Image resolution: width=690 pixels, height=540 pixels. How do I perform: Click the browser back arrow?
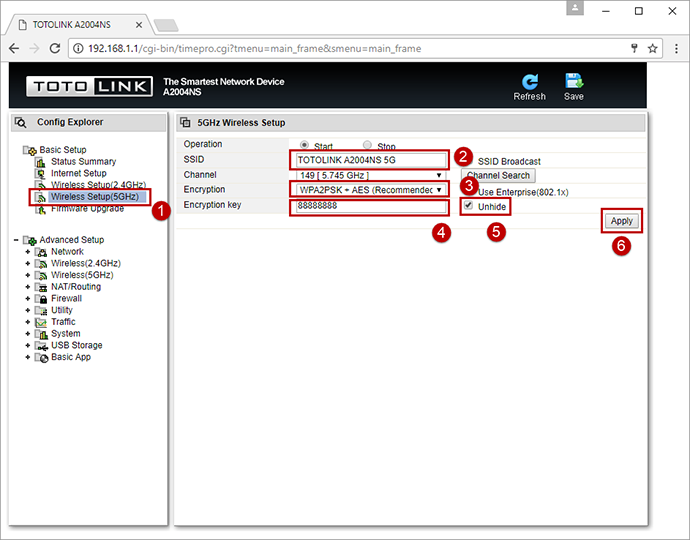point(14,48)
